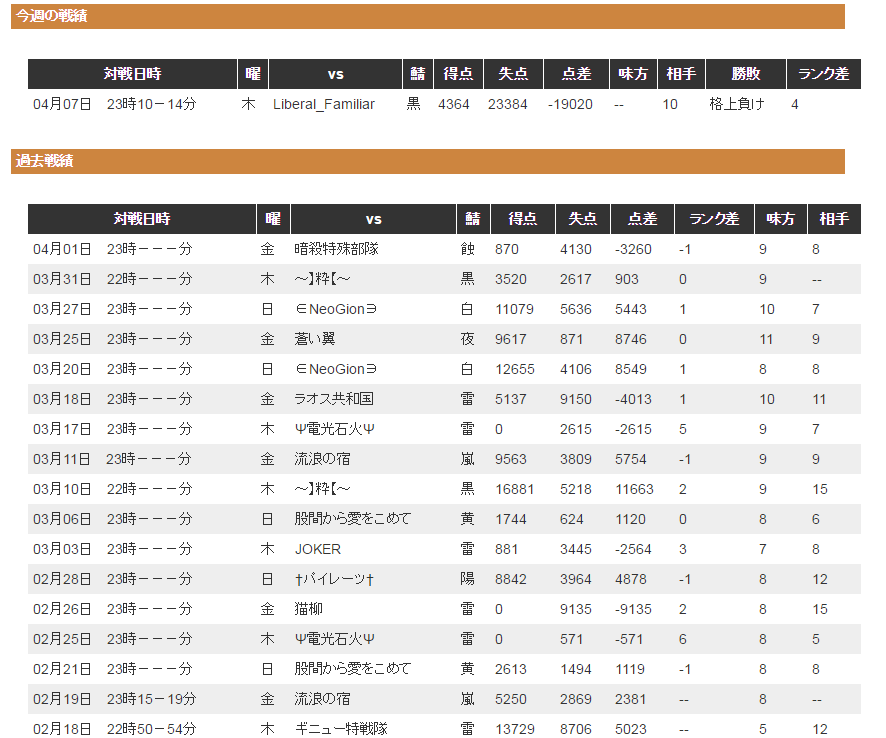Click score 11079 in 03月27日 row

pyautogui.click(x=514, y=310)
